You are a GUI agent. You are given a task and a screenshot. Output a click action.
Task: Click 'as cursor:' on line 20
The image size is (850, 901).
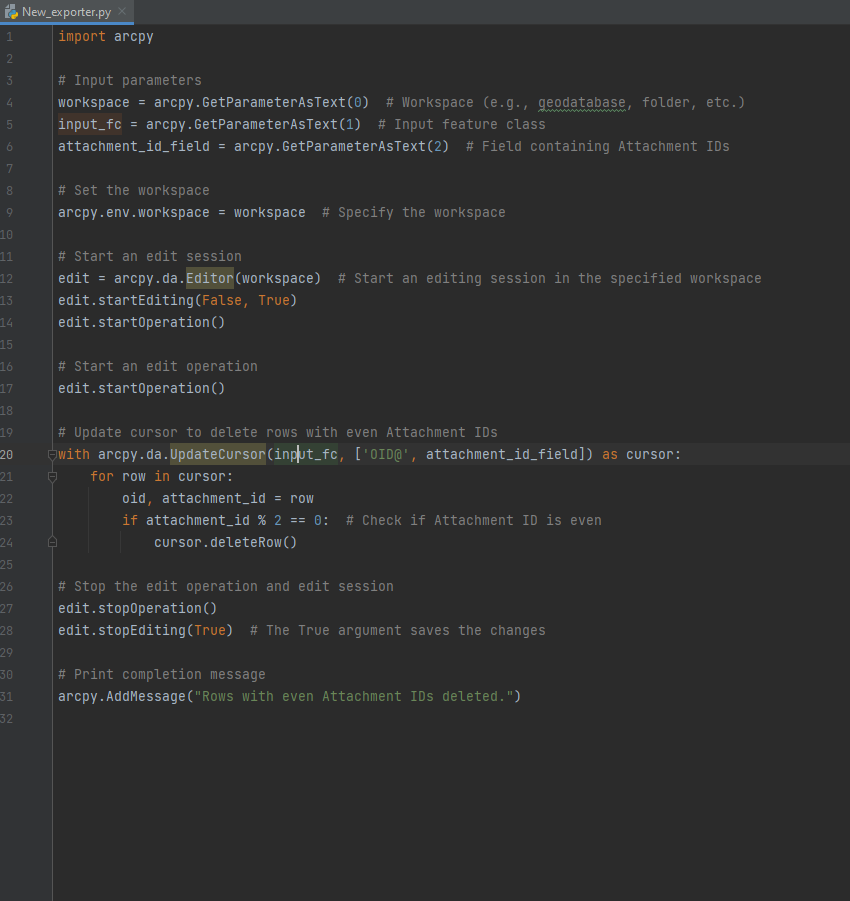641,455
